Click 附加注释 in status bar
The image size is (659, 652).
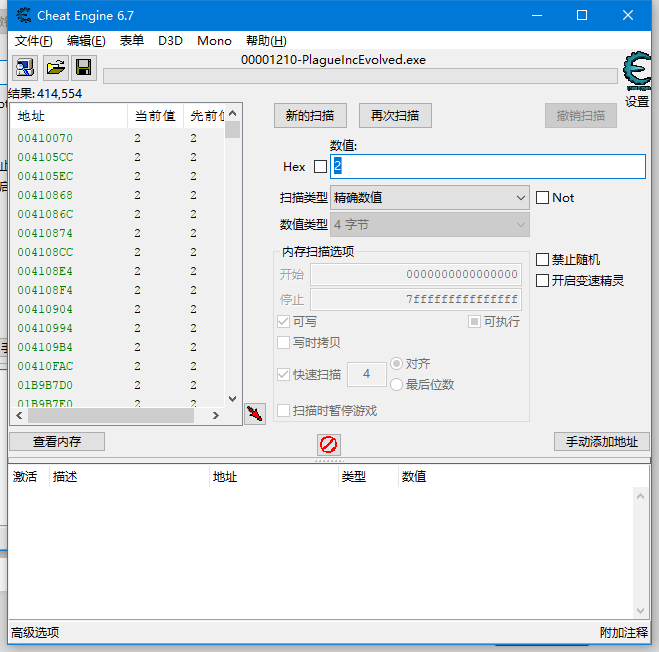tap(624, 632)
